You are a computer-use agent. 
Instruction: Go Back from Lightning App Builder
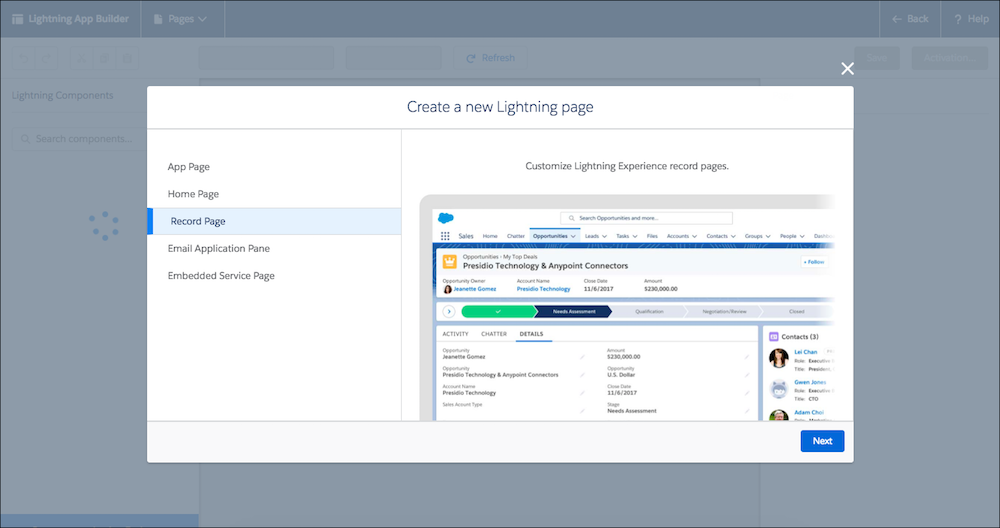pyautogui.click(x=910, y=19)
